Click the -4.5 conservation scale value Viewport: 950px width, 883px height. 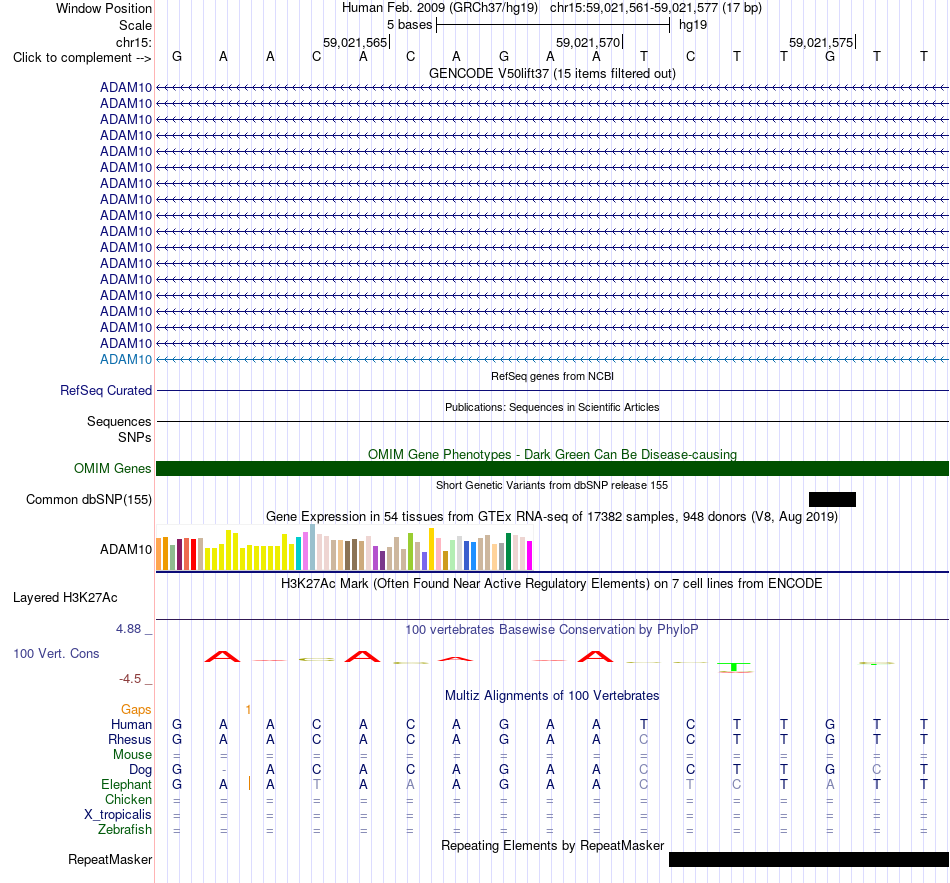pos(130,679)
